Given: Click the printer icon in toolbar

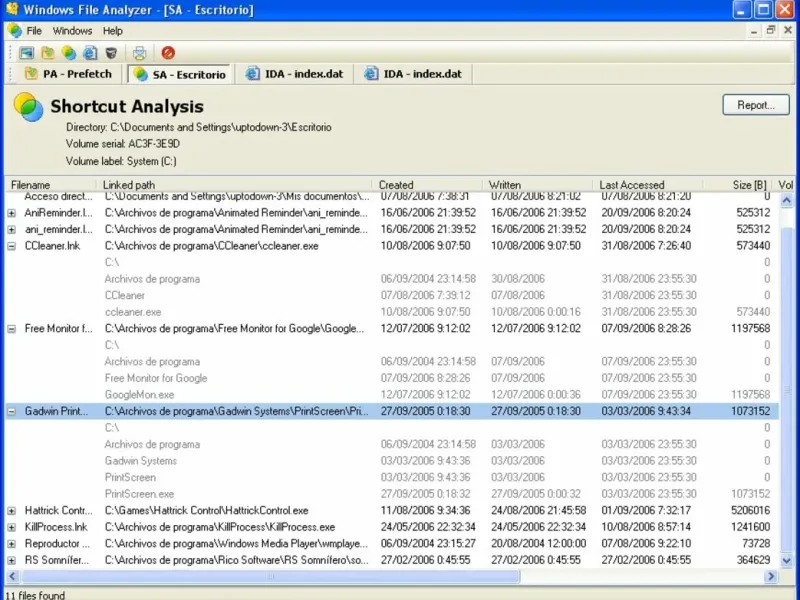Looking at the screenshot, I should pyautogui.click(x=139, y=53).
